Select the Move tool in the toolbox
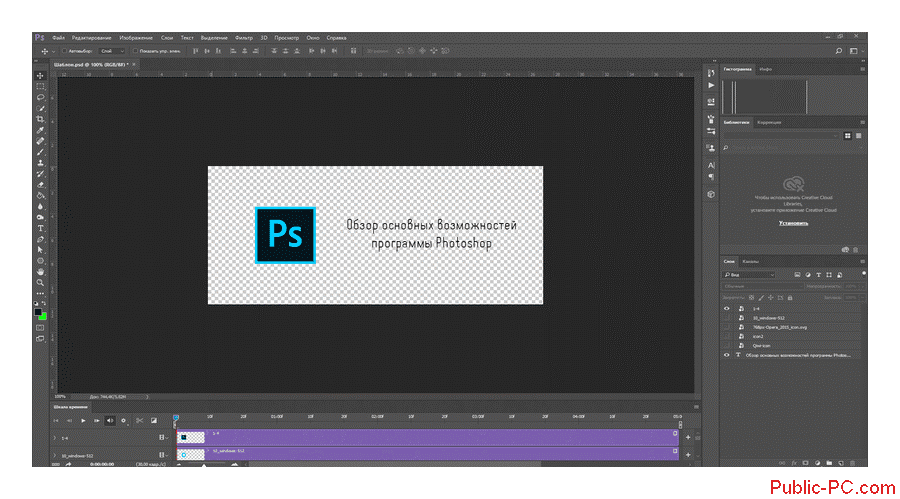This screenshot has height=499, width=900. point(40,76)
